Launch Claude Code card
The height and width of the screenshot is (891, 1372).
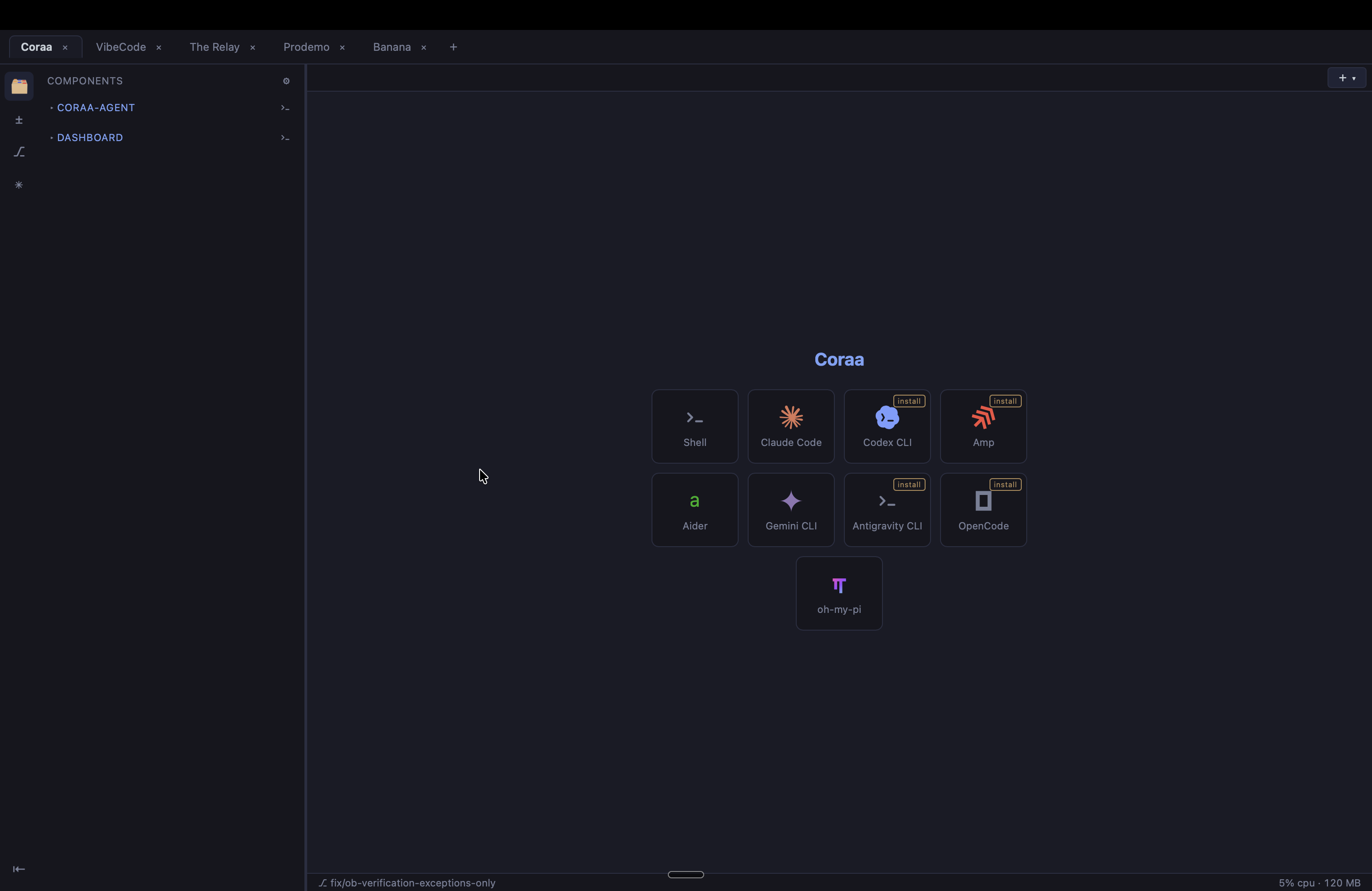tap(791, 426)
